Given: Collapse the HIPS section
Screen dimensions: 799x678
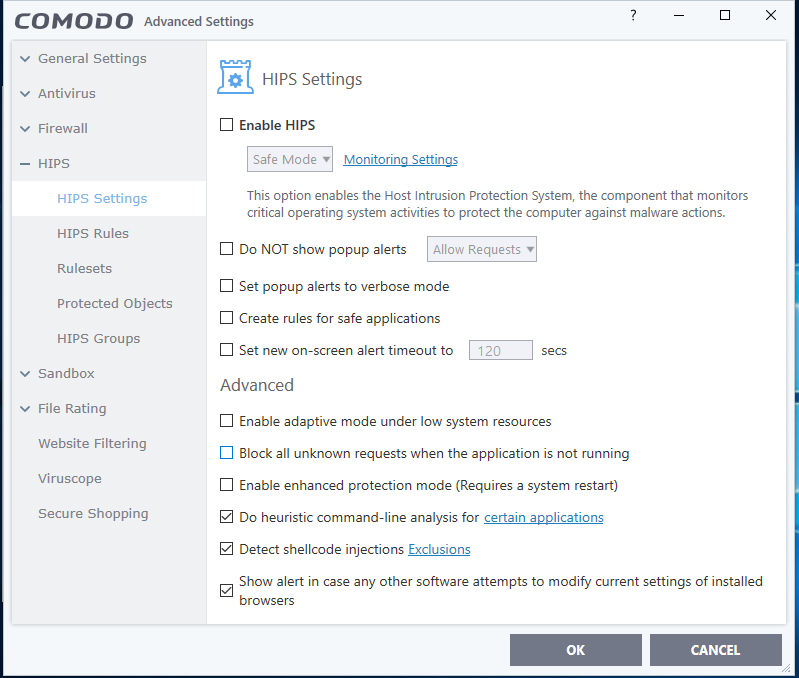Looking at the screenshot, I should pyautogui.click(x=26, y=164).
